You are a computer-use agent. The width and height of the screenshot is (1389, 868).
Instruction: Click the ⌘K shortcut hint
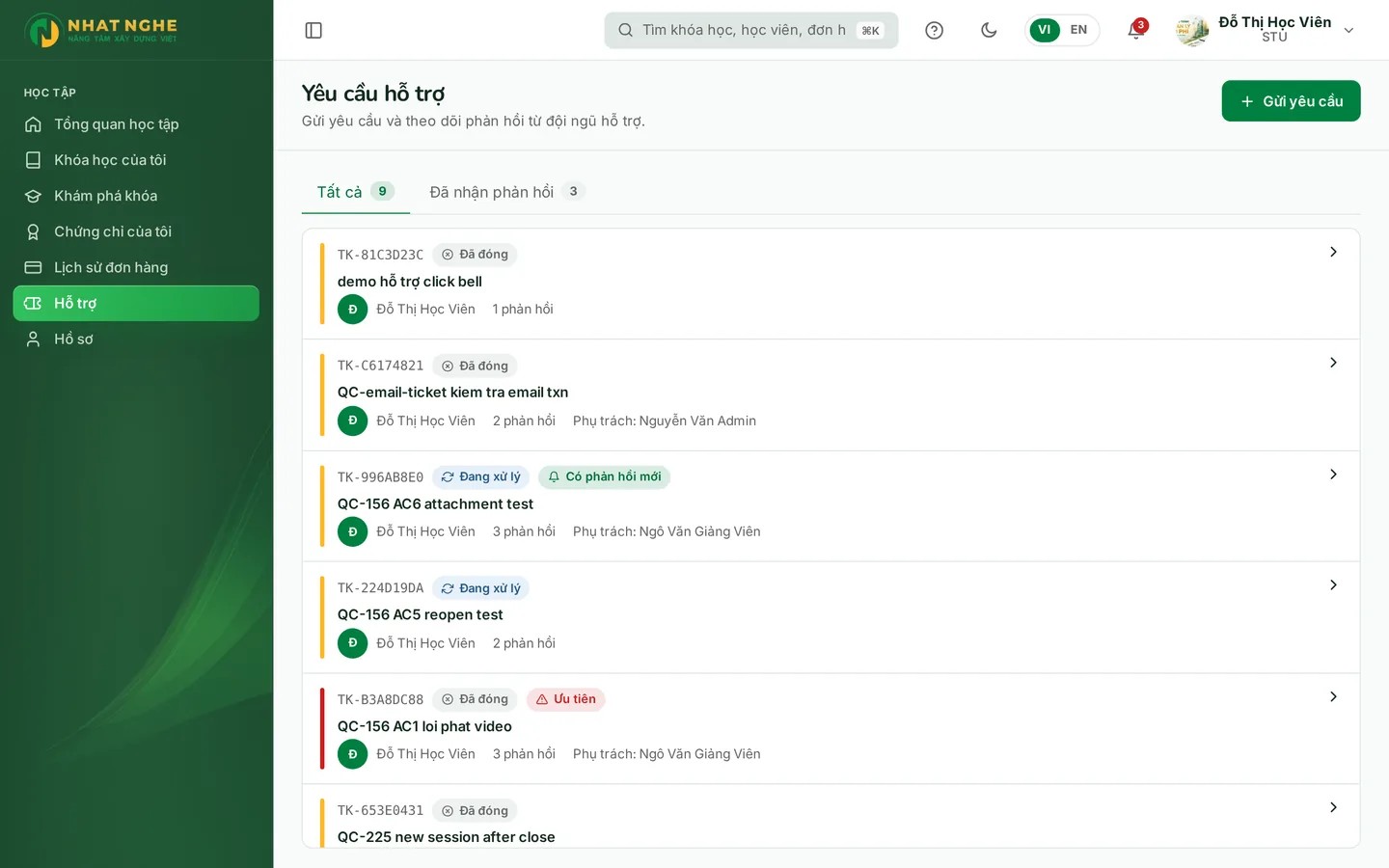pyautogui.click(x=870, y=31)
